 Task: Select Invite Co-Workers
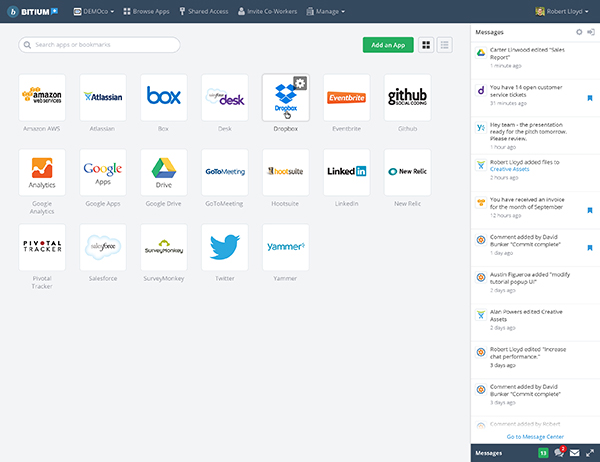[267, 11]
